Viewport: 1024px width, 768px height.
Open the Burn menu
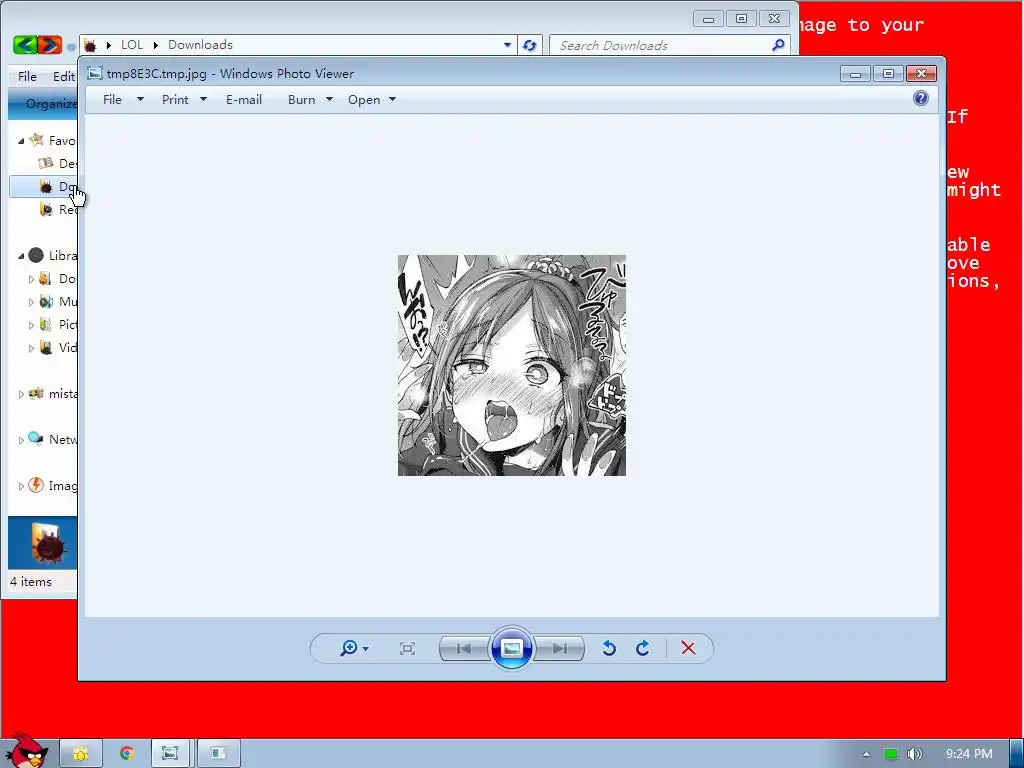click(x=301, y=99)
